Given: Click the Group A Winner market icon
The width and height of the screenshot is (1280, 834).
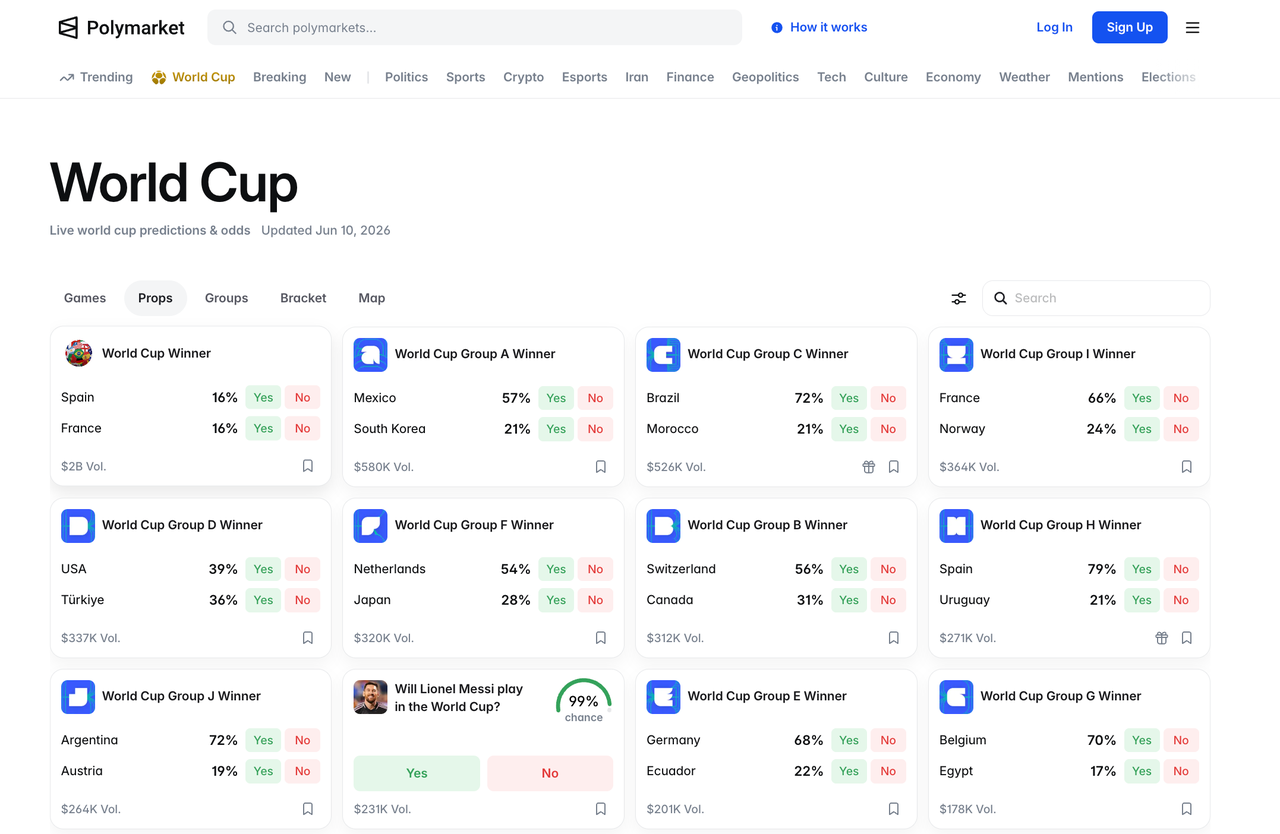Looking at the screenshot, I should (371, 354).
